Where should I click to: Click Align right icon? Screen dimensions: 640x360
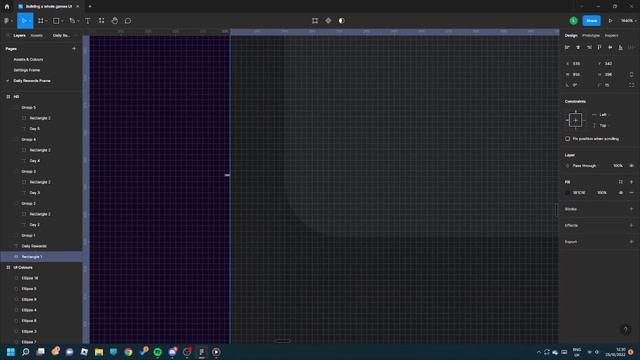[x=589, y=47]
